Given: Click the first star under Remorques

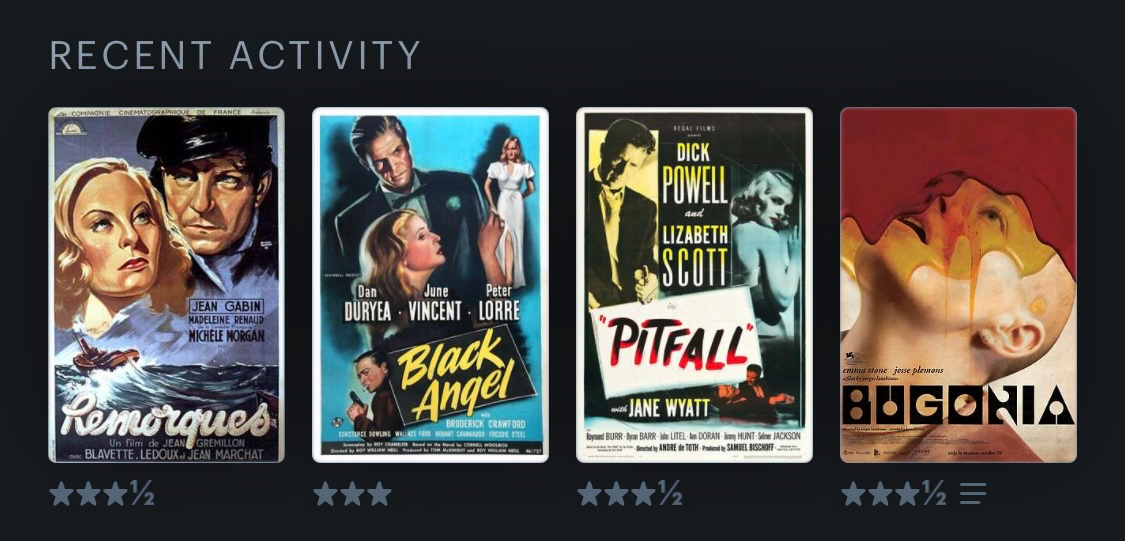Looking at the screenshot, I should click(61, 494).
